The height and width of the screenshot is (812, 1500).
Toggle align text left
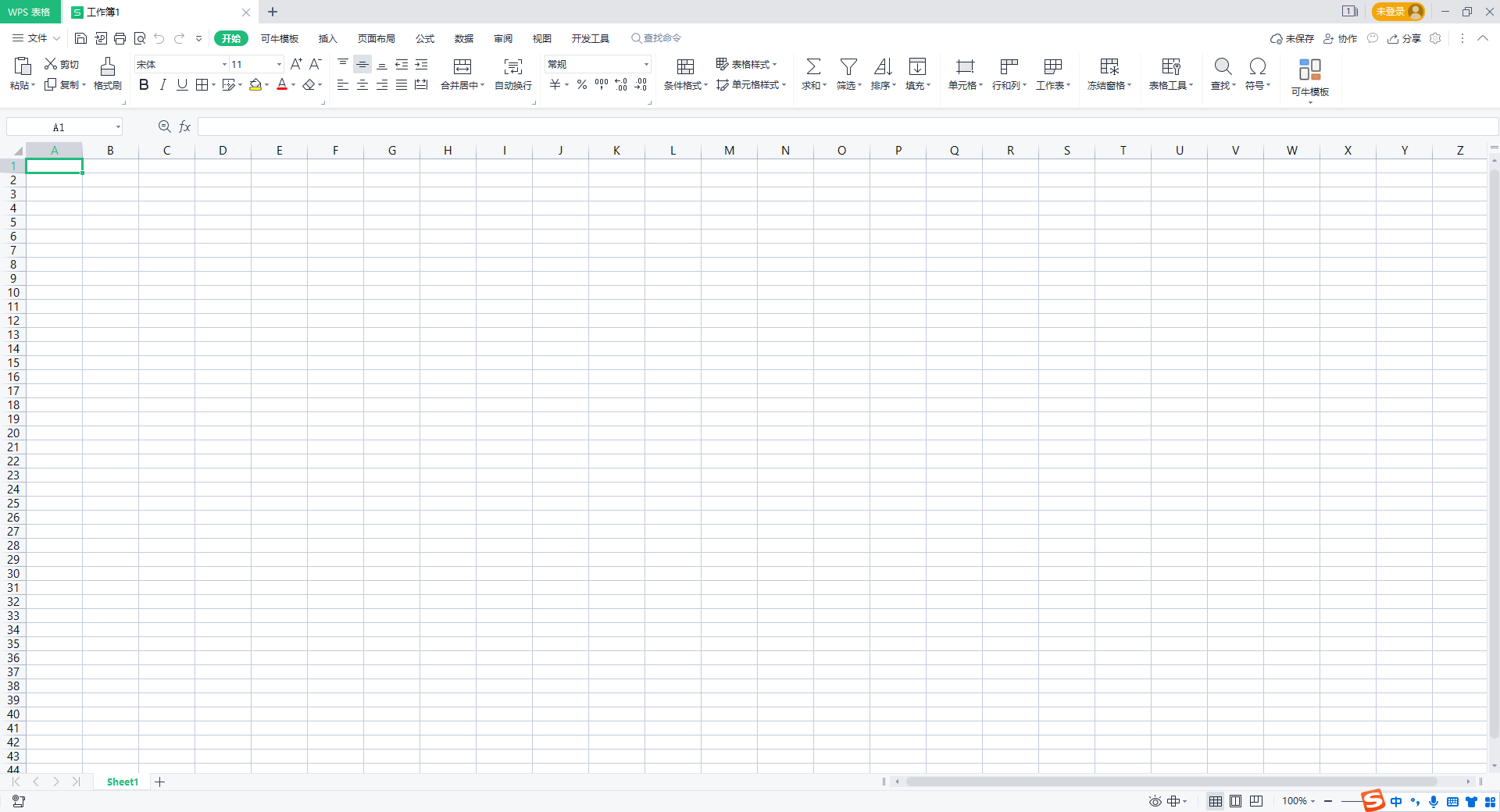pos(343,84)
